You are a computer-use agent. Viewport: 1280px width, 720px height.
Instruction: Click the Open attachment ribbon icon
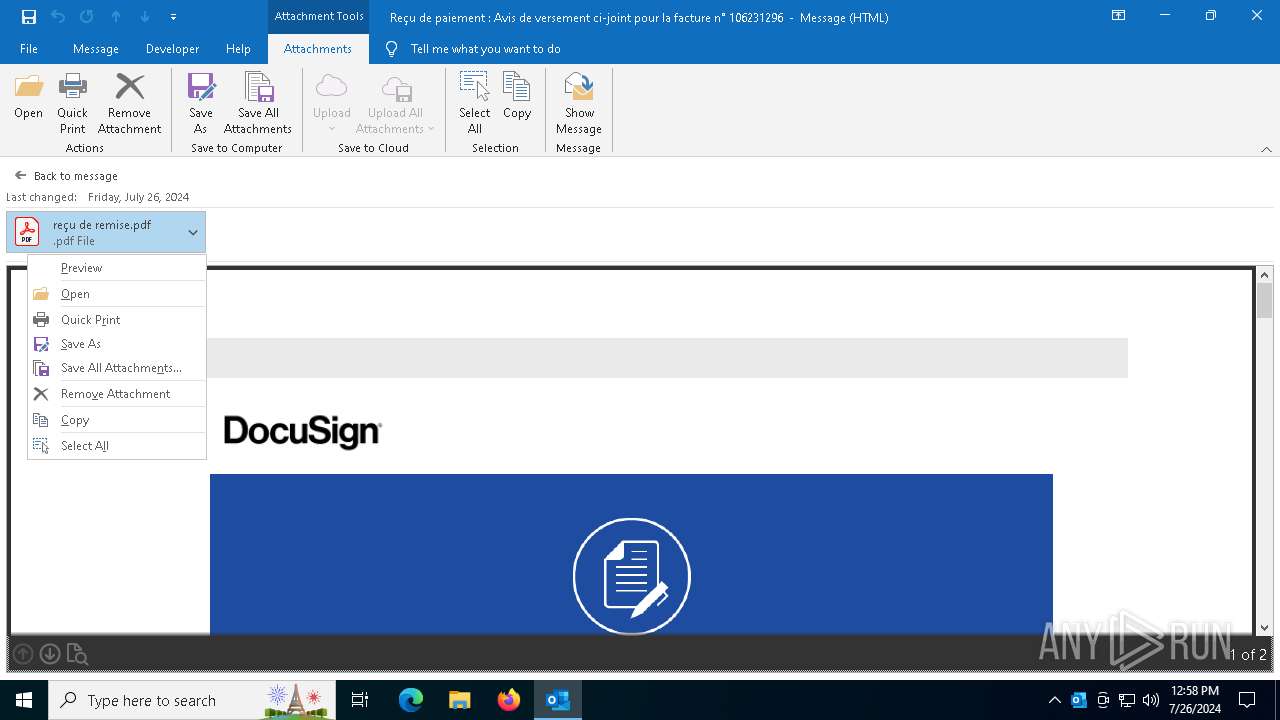coord(28,97)
